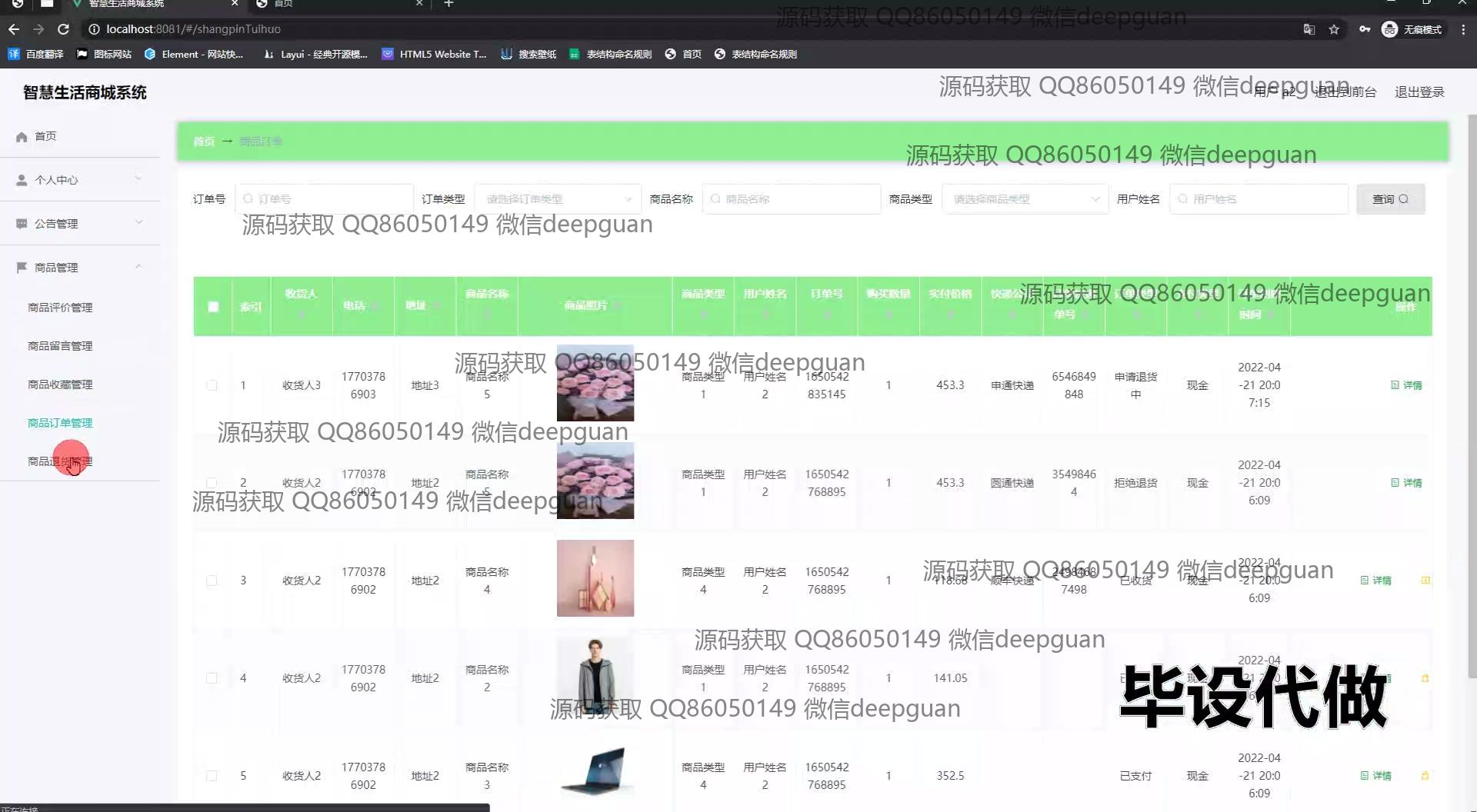
Task: Open 商品评价管理 in the sidebar
Action: pos(60,308)
